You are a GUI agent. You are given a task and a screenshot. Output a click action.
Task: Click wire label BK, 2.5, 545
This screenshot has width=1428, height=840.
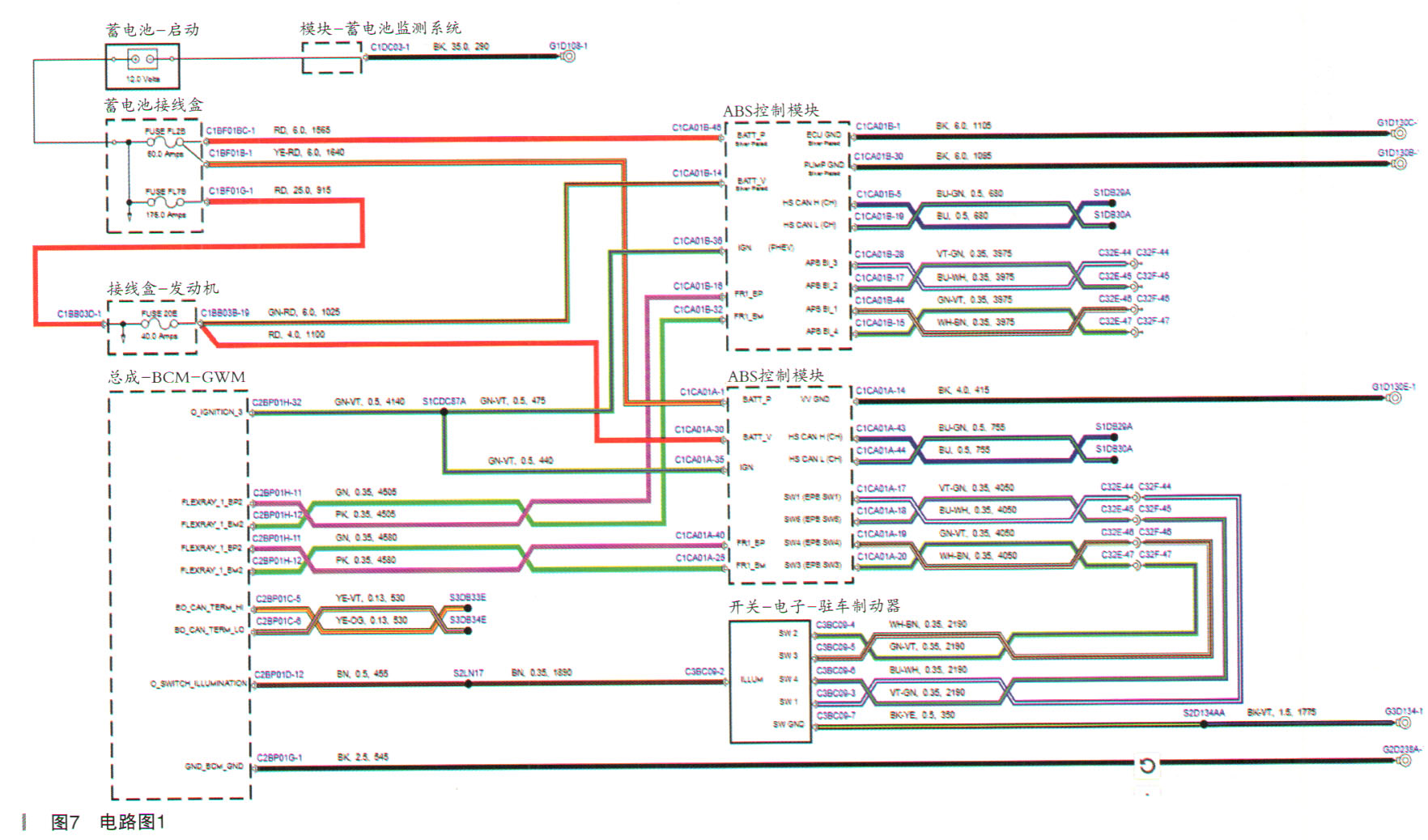363,757
